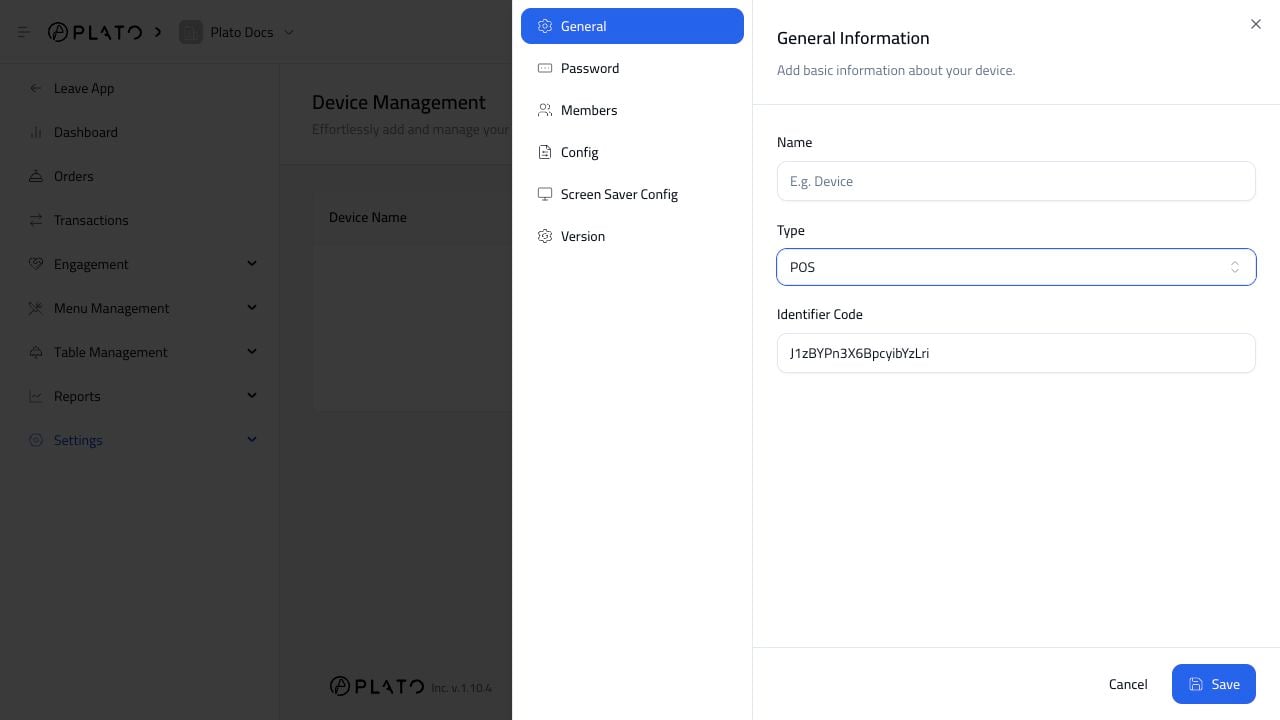This screenshot has height=720, width=1280.
Task: Open Dashboard from sidebar
Action: [x=140, y=132]
